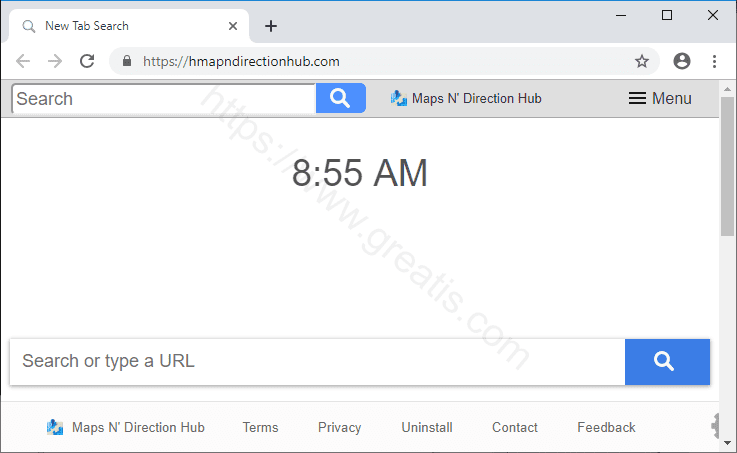Click the padlock site info icon
The height and width of the screenshot is (453, 737).
click(127, 61)
